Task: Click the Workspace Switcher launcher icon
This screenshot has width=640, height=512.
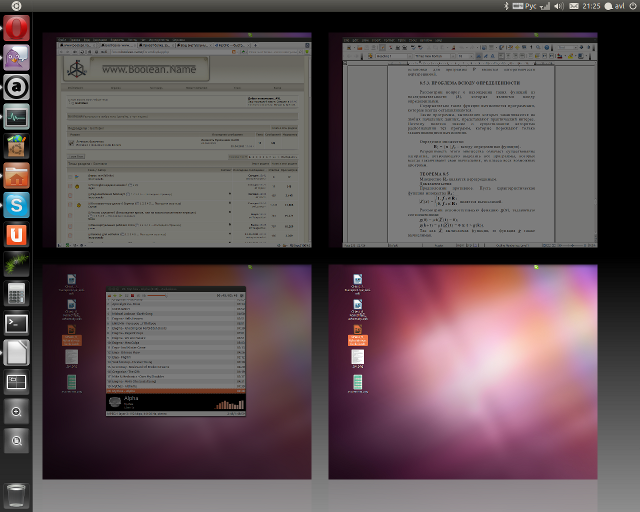Action: (17, 381)
